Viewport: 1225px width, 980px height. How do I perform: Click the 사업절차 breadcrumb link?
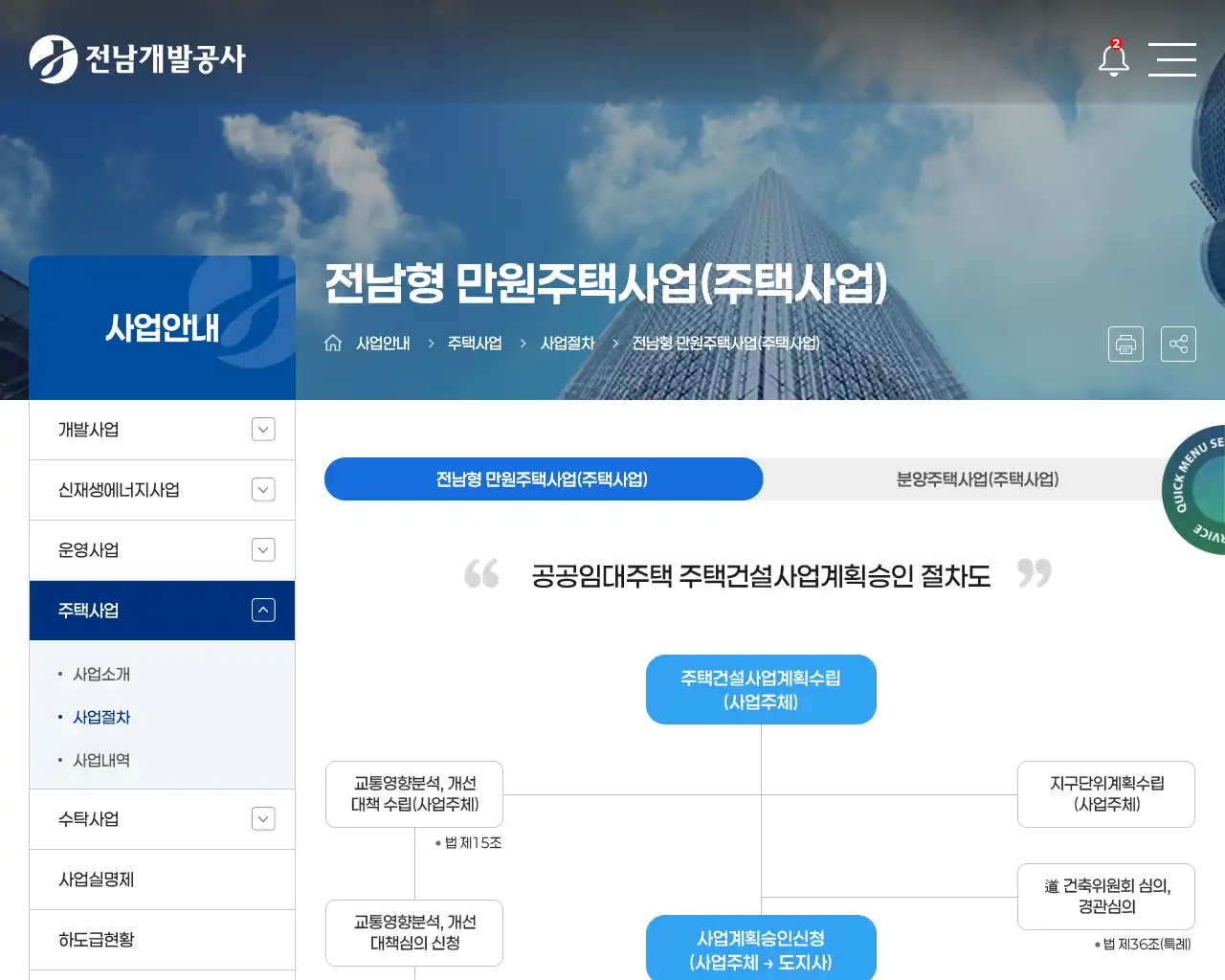tap(568, 343)
